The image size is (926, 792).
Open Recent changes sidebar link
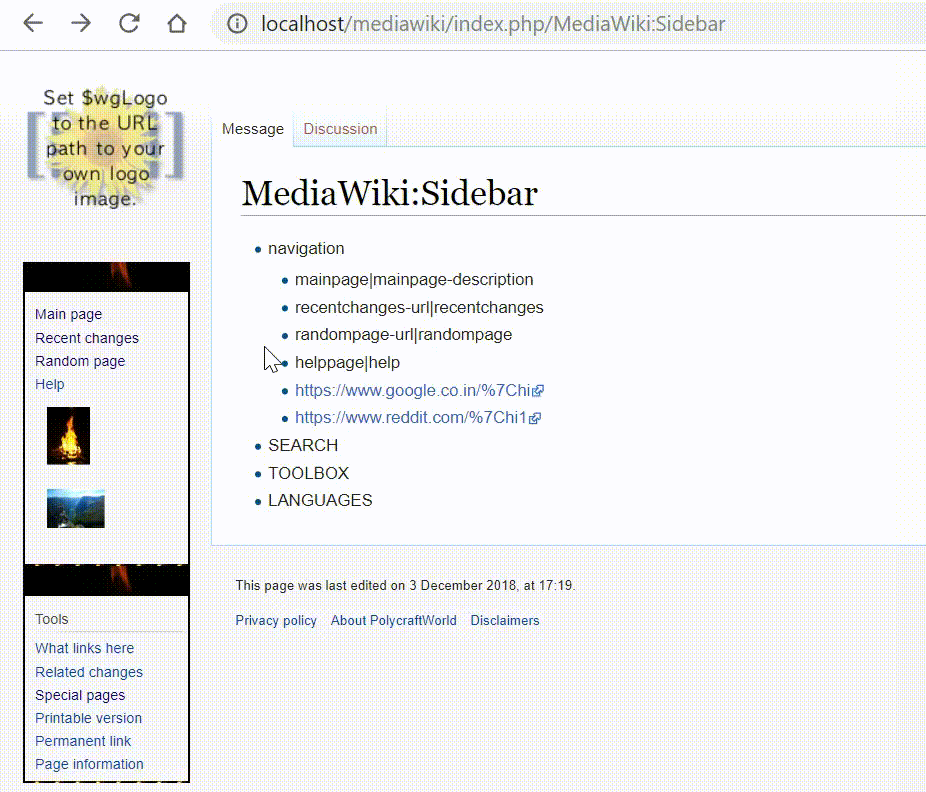pyautogui.click(x=87, y=338)
